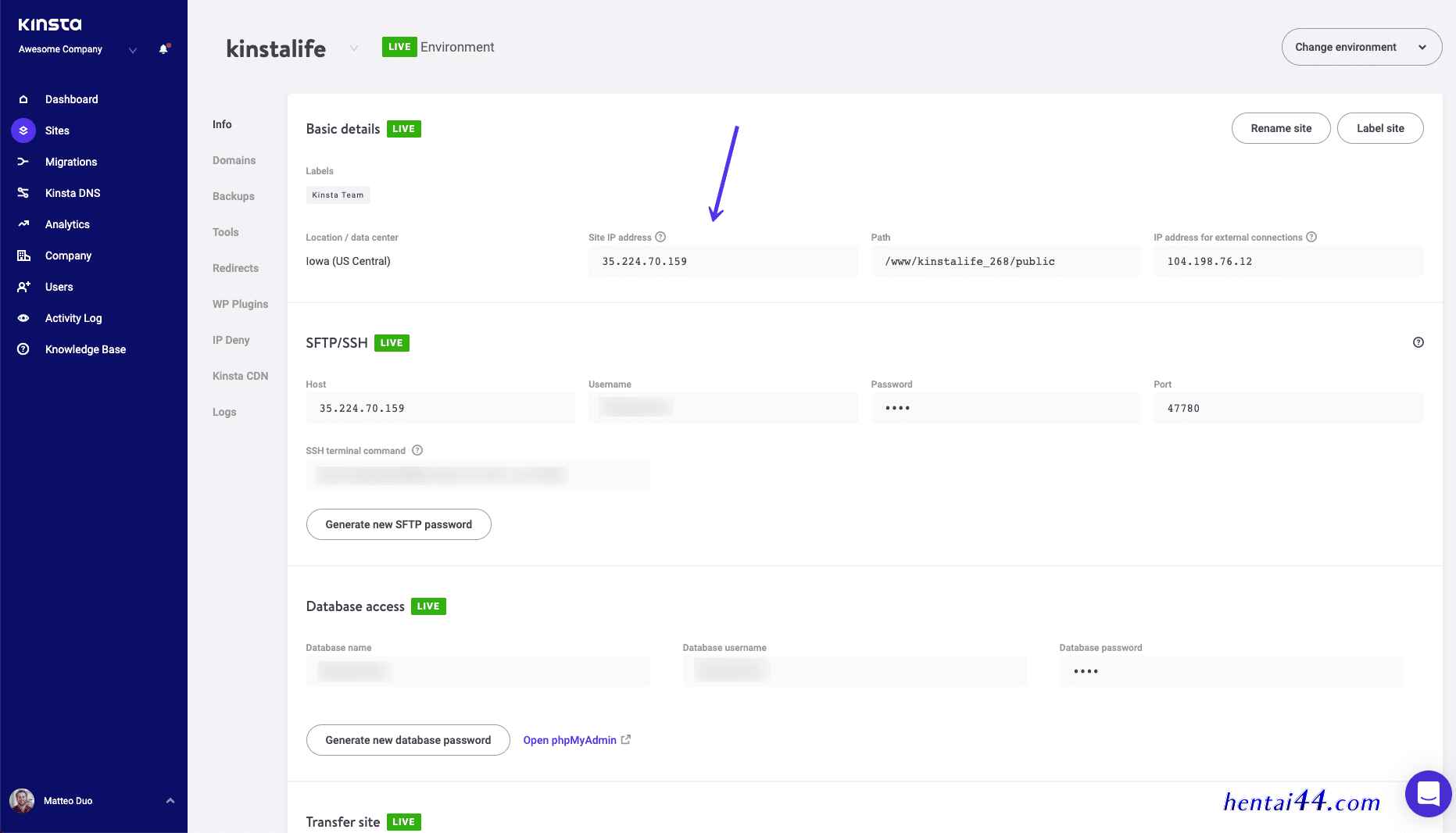Go to the Company page
Screen dimensions: 1456x833
68,256
